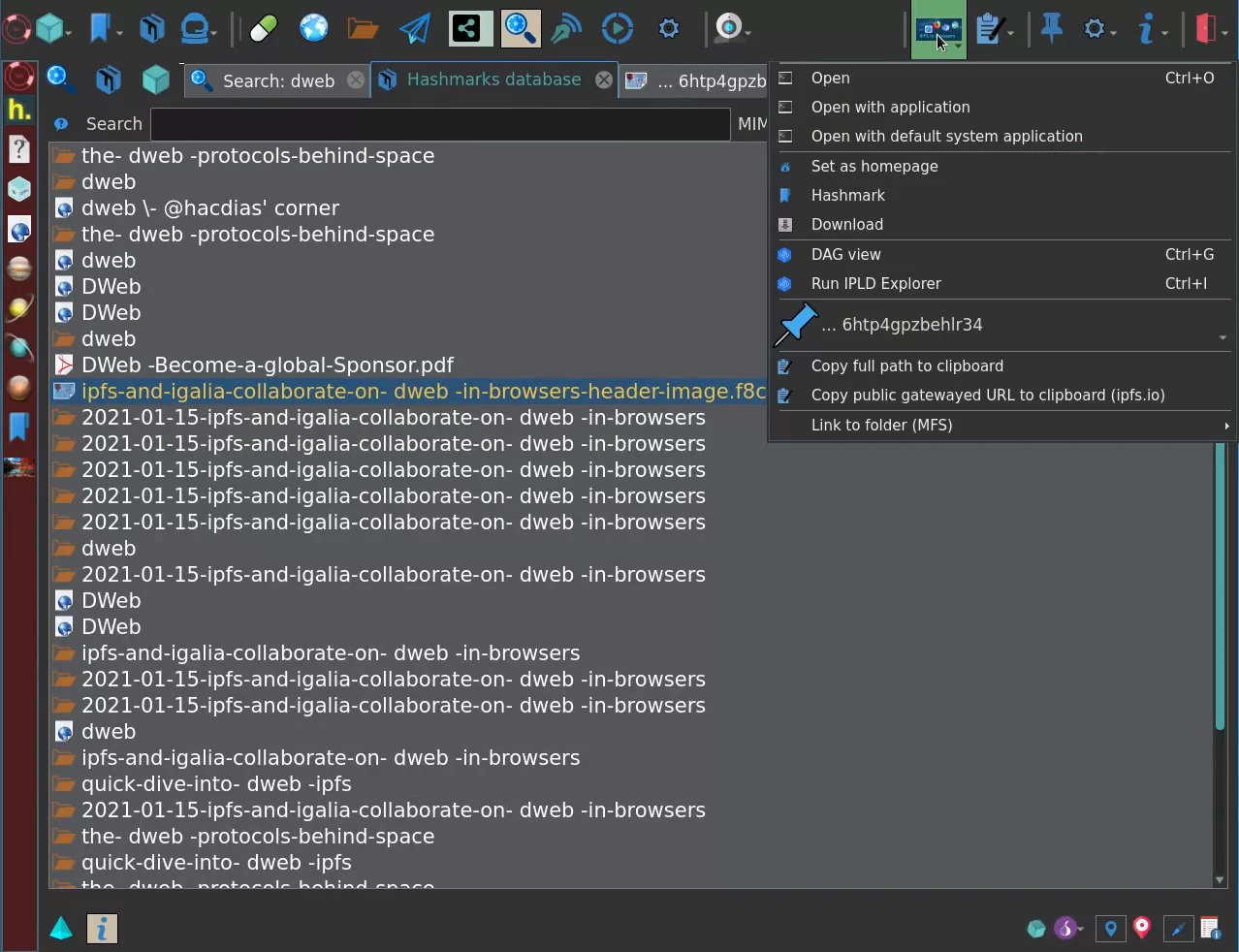Click the Search text input field
Screen dimensions: 1239x952
click(440, 124)
